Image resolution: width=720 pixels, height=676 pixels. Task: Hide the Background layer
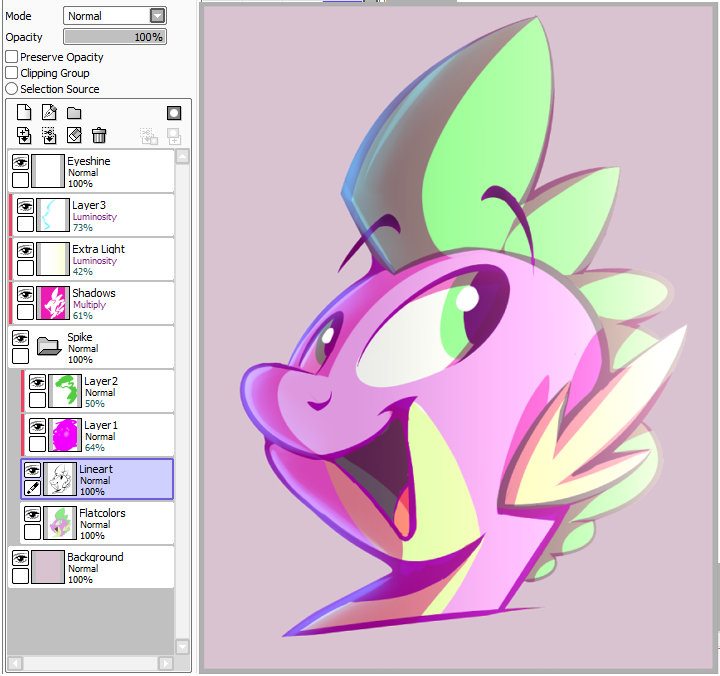(20, 559)
